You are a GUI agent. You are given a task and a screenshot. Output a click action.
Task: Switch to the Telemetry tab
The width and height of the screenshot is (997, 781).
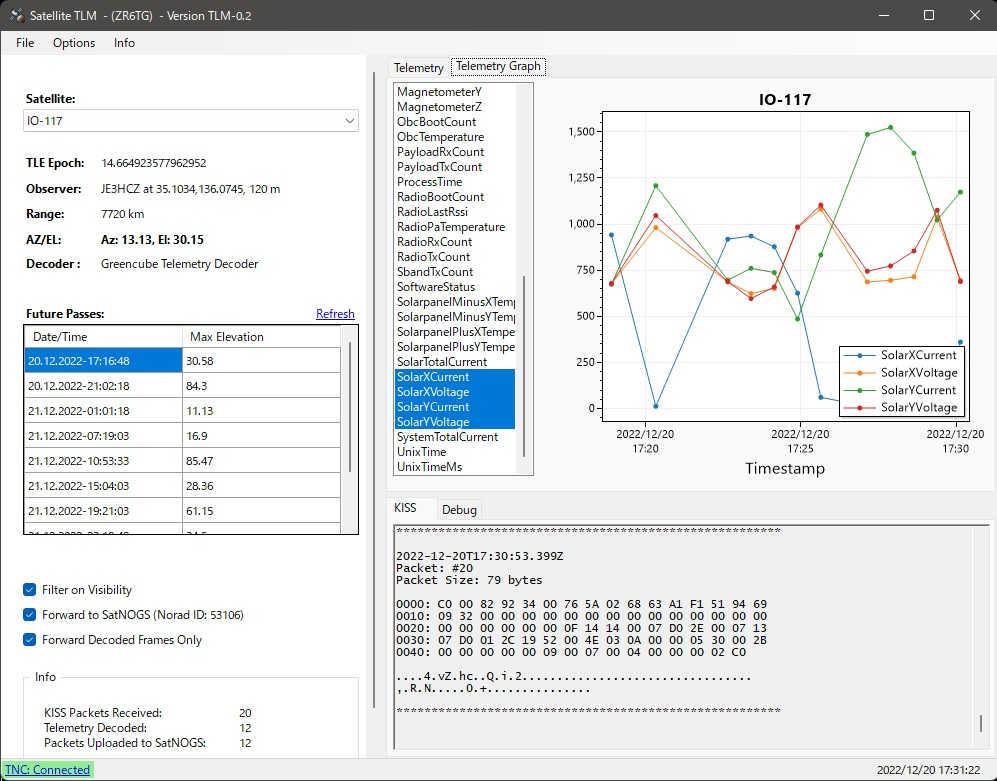coord(418,68)
